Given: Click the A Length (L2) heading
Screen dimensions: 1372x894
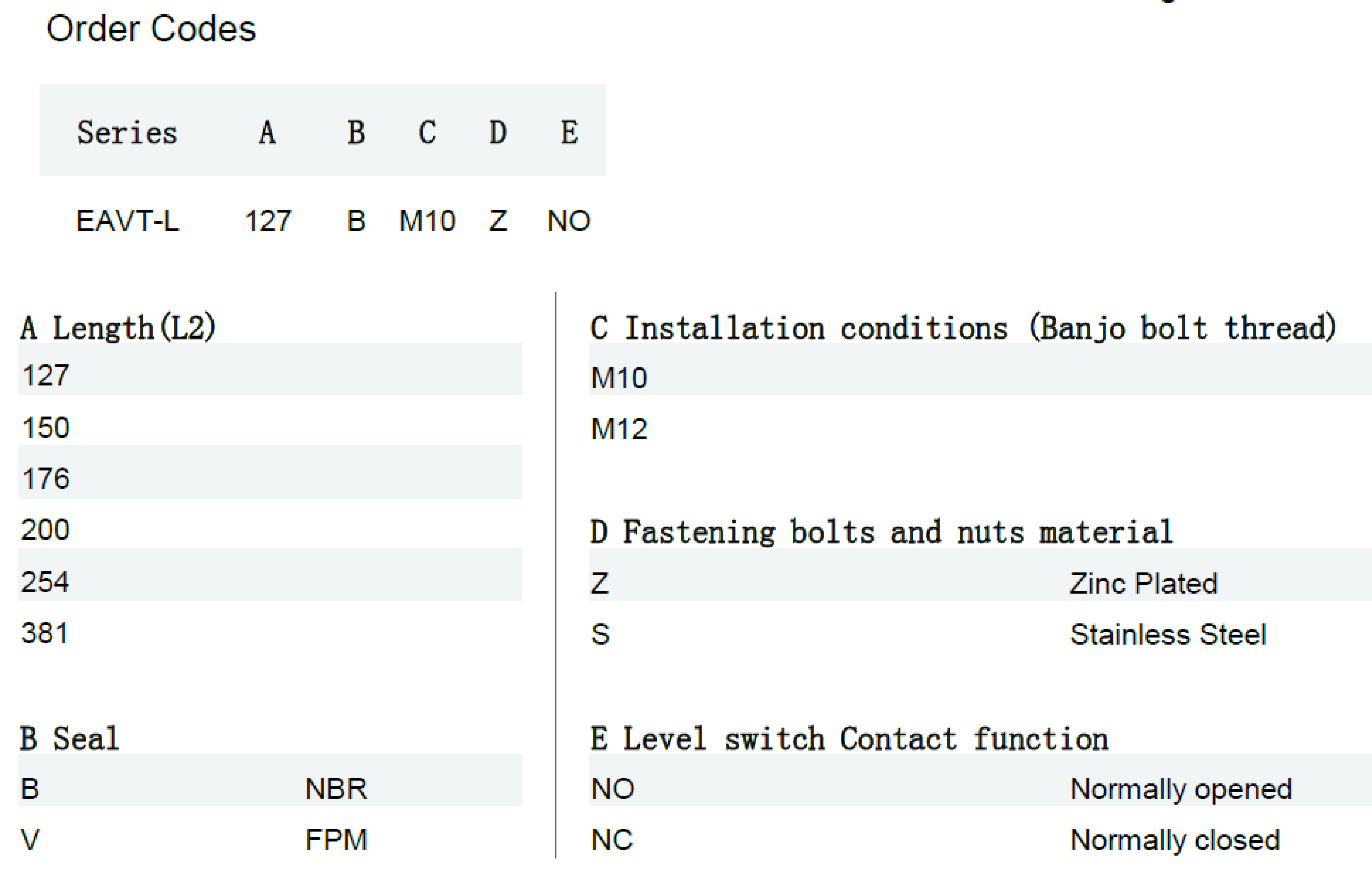Looking at the screenshot, I should (x=118, y=328).
